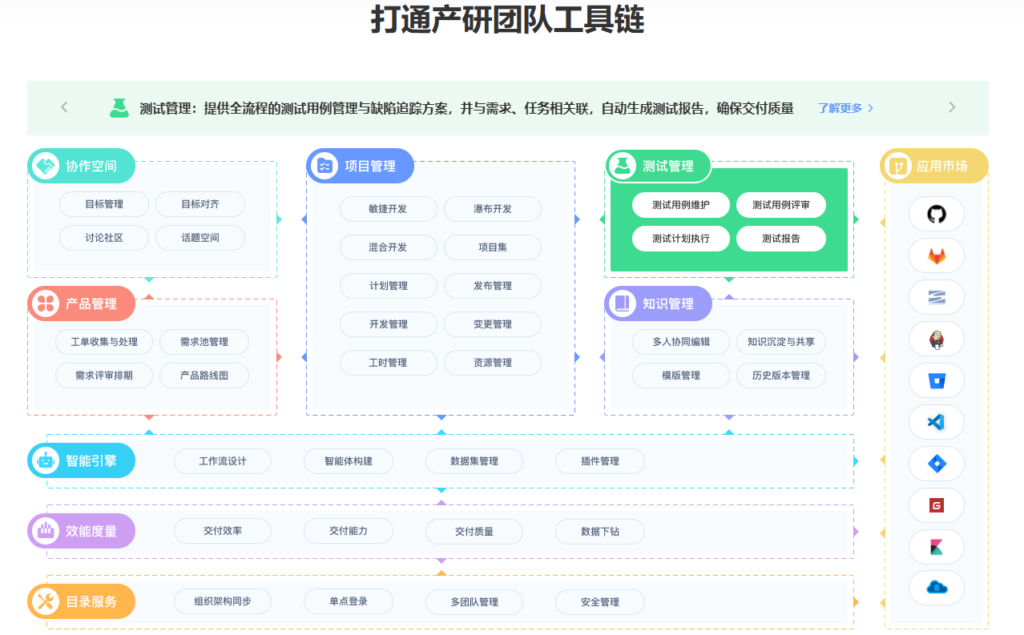Image resolution: width=1024 pixels, height=635 pixels.
Task: Click the 产品路线图 pill
Action: [204, 376]
